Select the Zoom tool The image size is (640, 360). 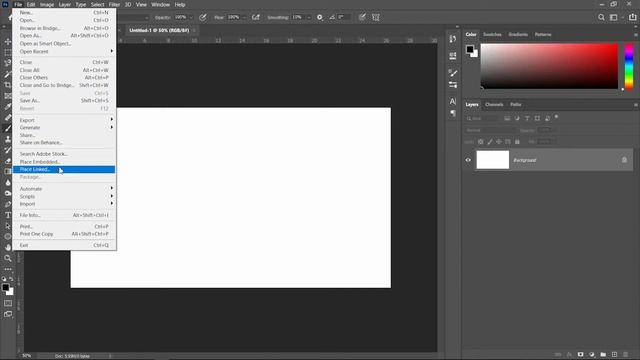(8, 258)
